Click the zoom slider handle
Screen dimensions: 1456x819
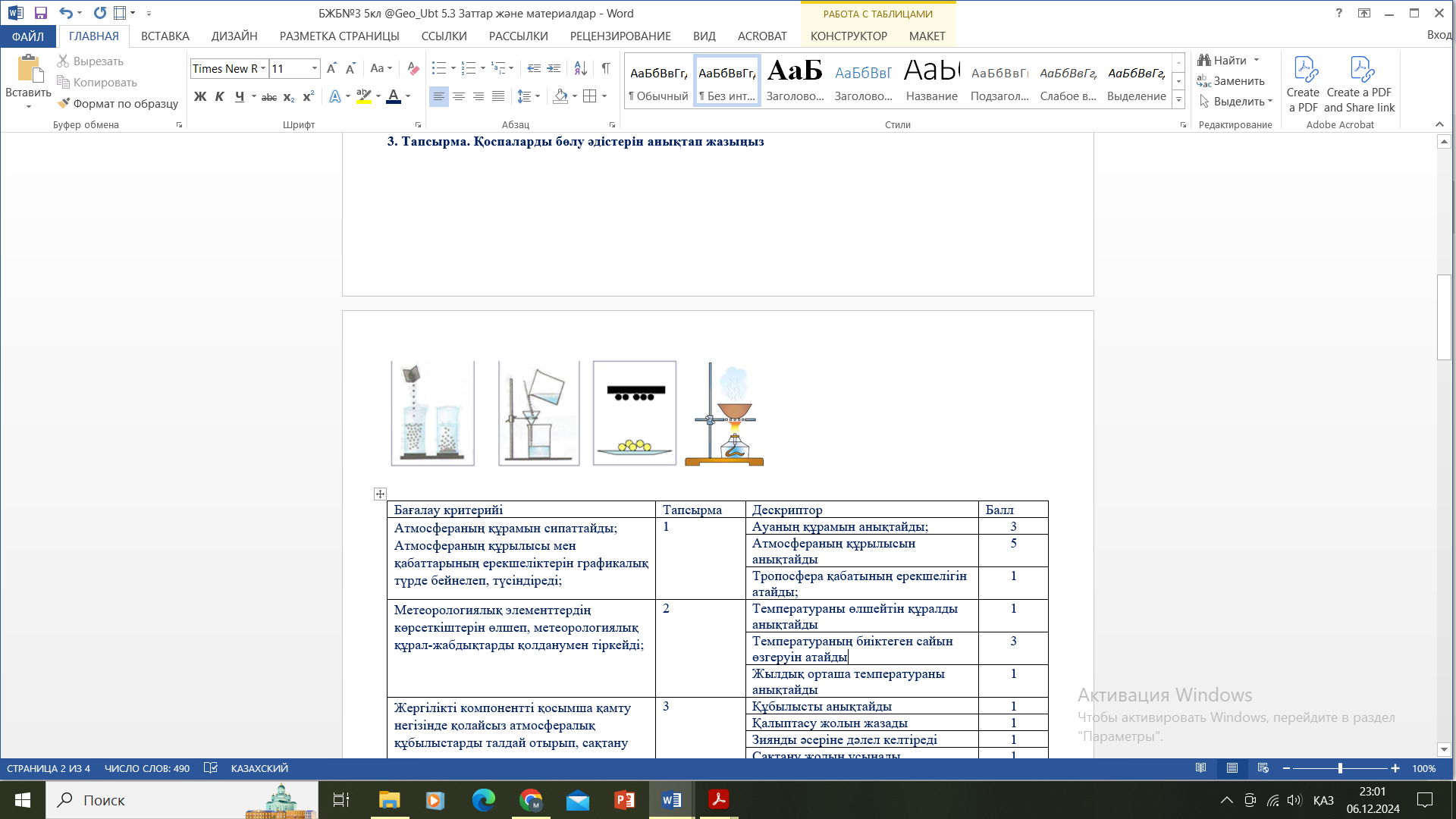[1340, 768]
